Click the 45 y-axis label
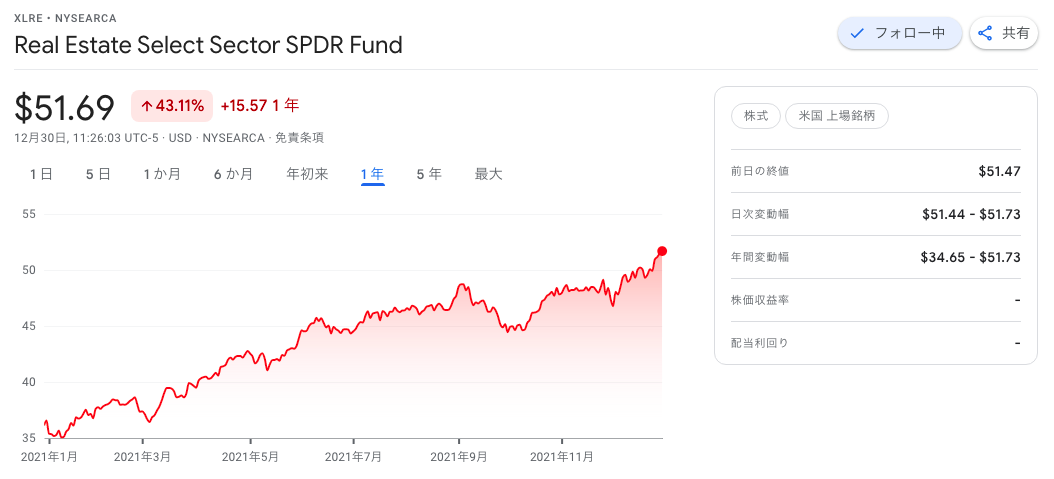The height and width of the screenshot is (479, 1054). [30, 326]
